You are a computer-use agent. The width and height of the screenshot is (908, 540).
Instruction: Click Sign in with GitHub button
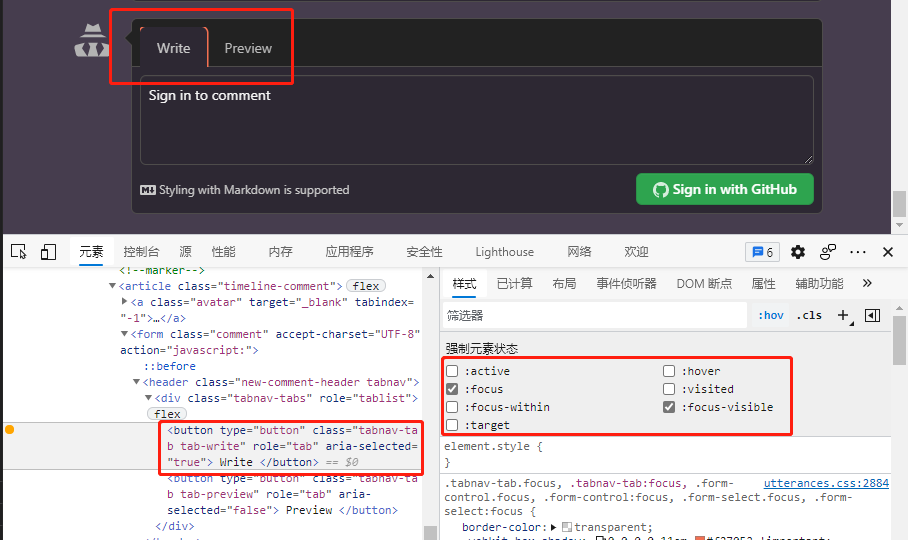[724, 189]
